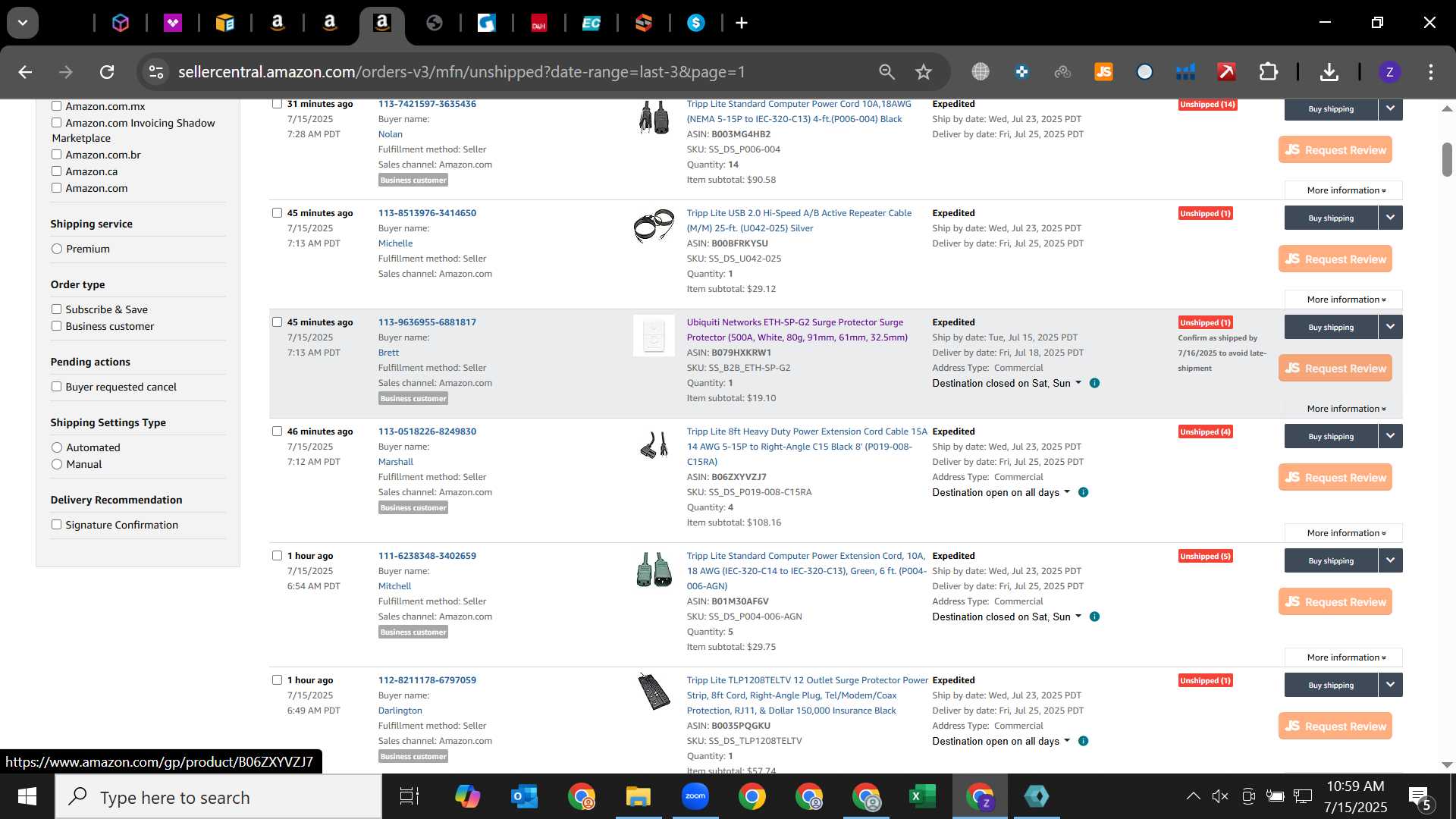Select order 113-0518226-8249830 checkbox

pos(277,431)
